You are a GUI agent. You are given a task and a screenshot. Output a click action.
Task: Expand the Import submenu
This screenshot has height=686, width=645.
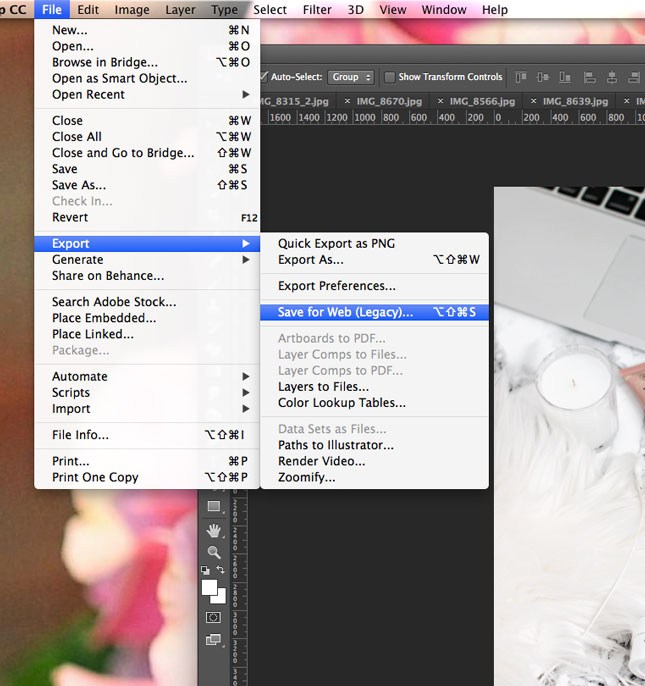point(147,409)
